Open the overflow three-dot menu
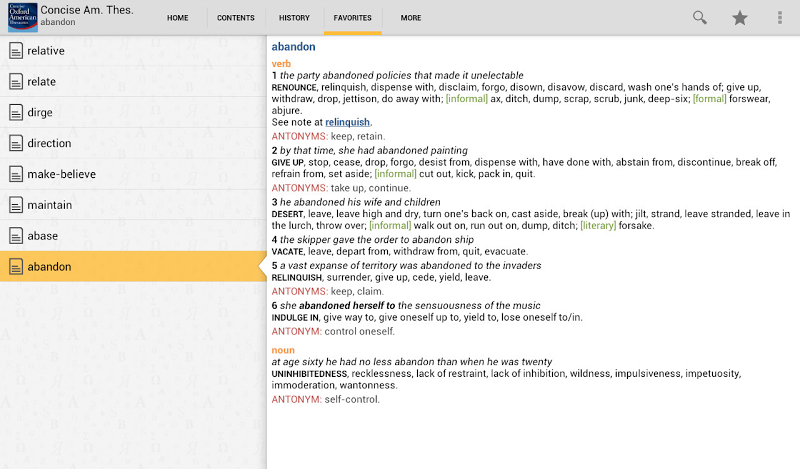The width and height of the screenshot is (800, 469). pyautogui.click(x=780, y=18)
